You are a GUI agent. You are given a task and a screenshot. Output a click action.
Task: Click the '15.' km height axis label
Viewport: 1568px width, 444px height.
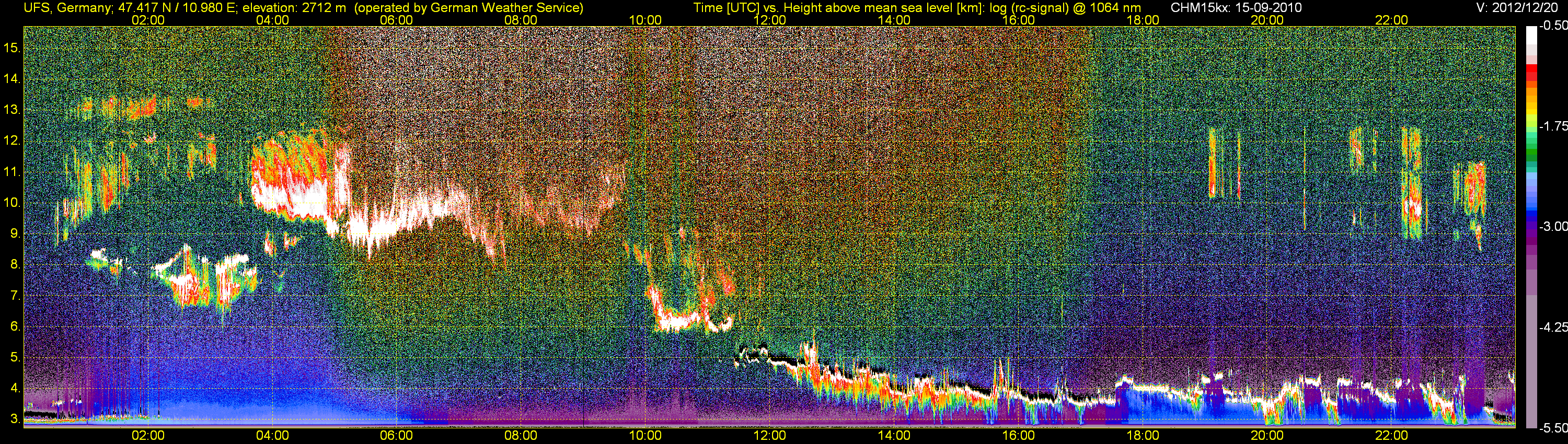click(12, 48)
